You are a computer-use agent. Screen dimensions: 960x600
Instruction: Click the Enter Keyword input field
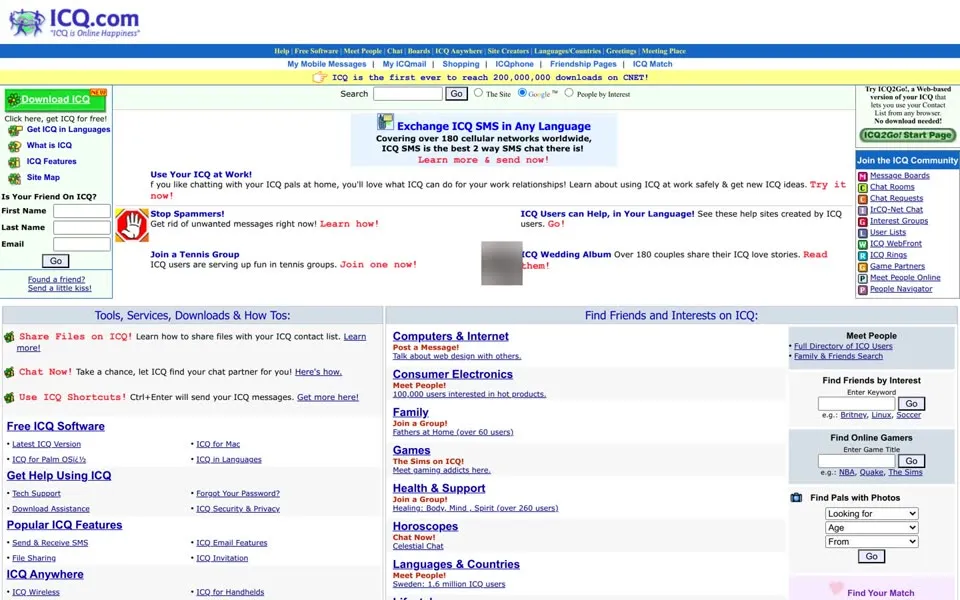click(x=856, y=404)
